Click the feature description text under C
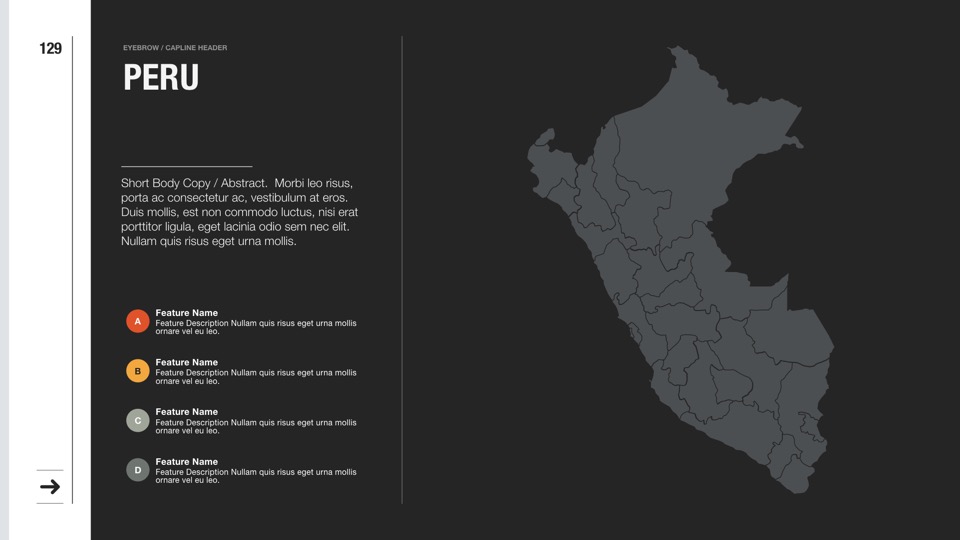Image resolution: width=960 pixels, height=540 pixels. tap(255, 426)
